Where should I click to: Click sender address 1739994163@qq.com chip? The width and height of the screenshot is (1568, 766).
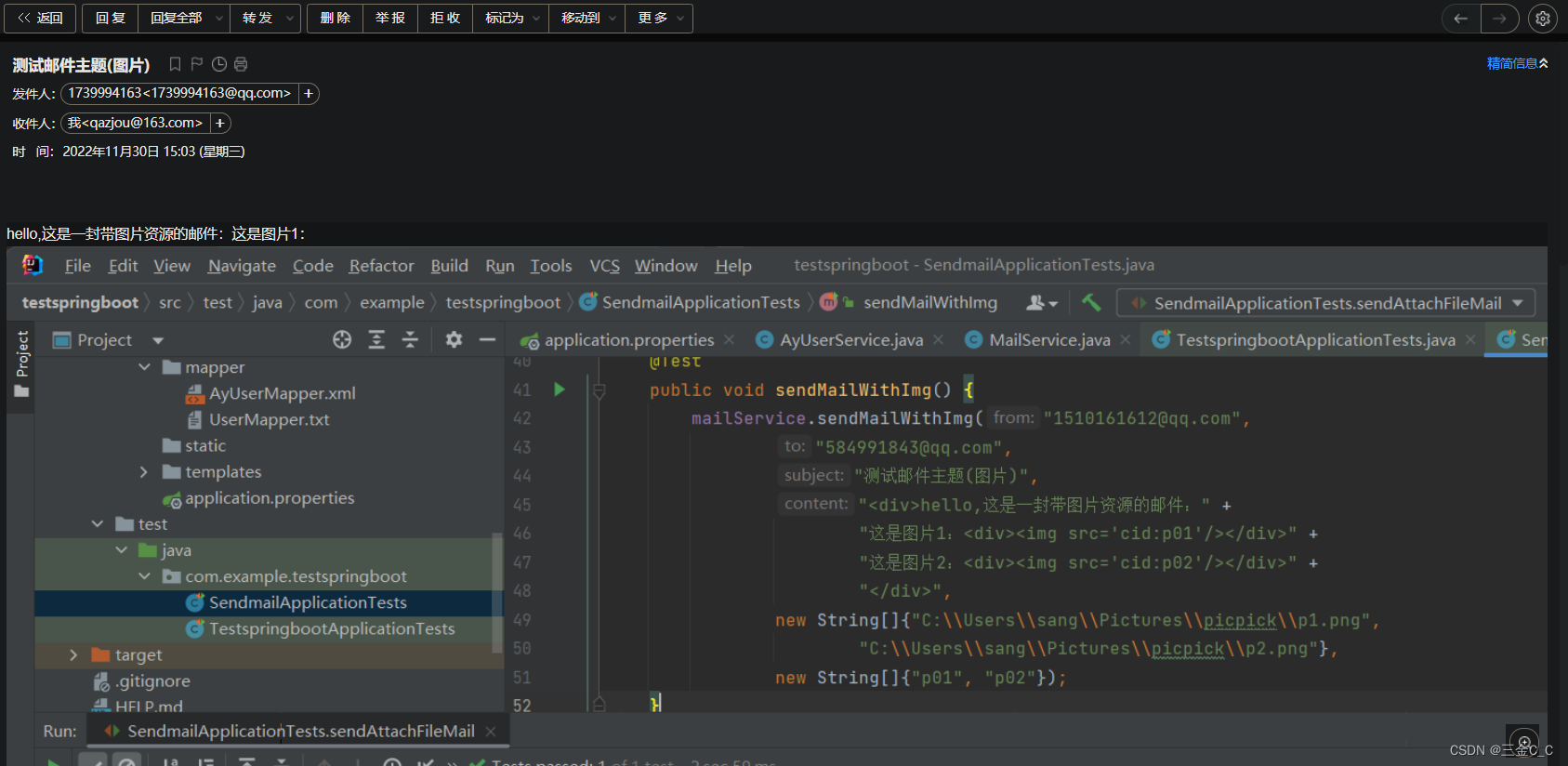click(x=179, y=93)
